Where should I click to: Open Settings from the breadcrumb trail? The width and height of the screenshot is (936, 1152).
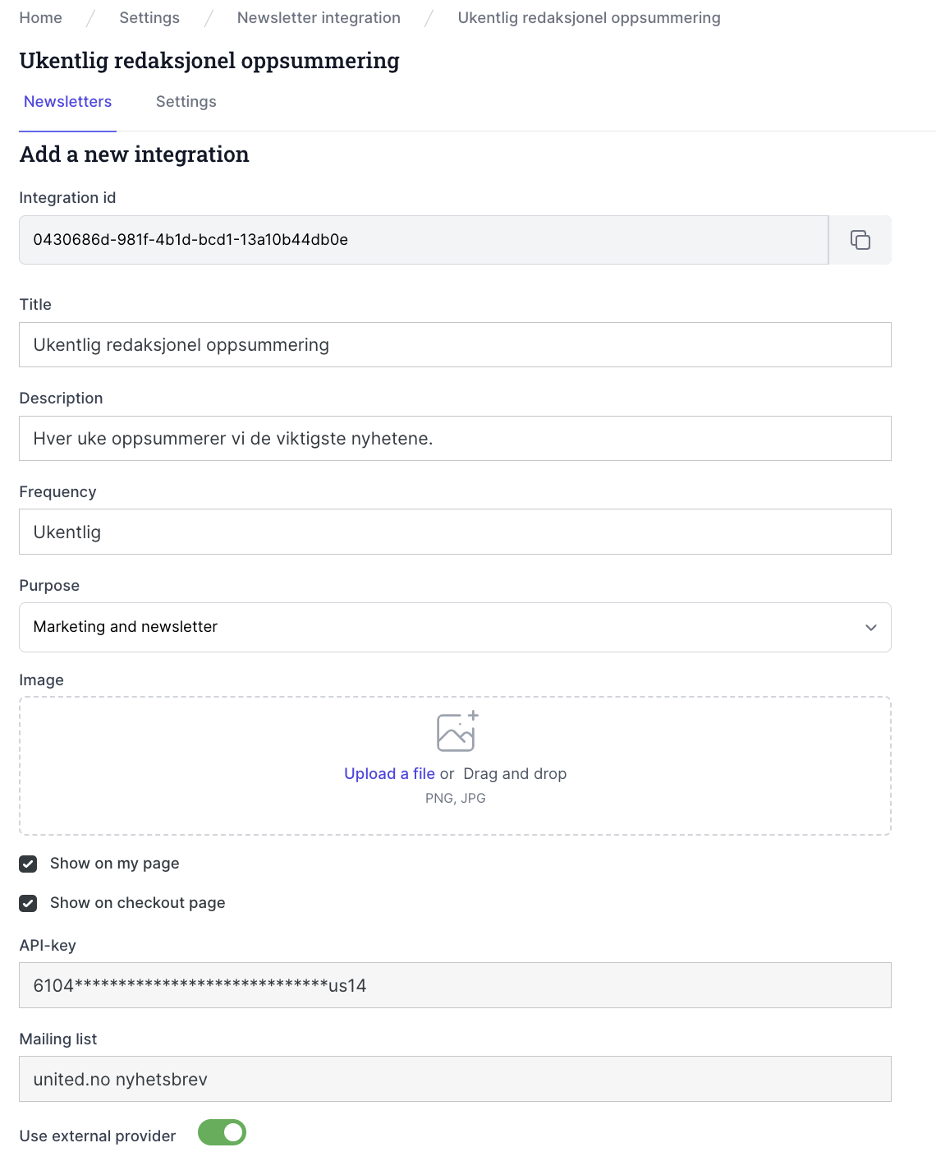148,17
